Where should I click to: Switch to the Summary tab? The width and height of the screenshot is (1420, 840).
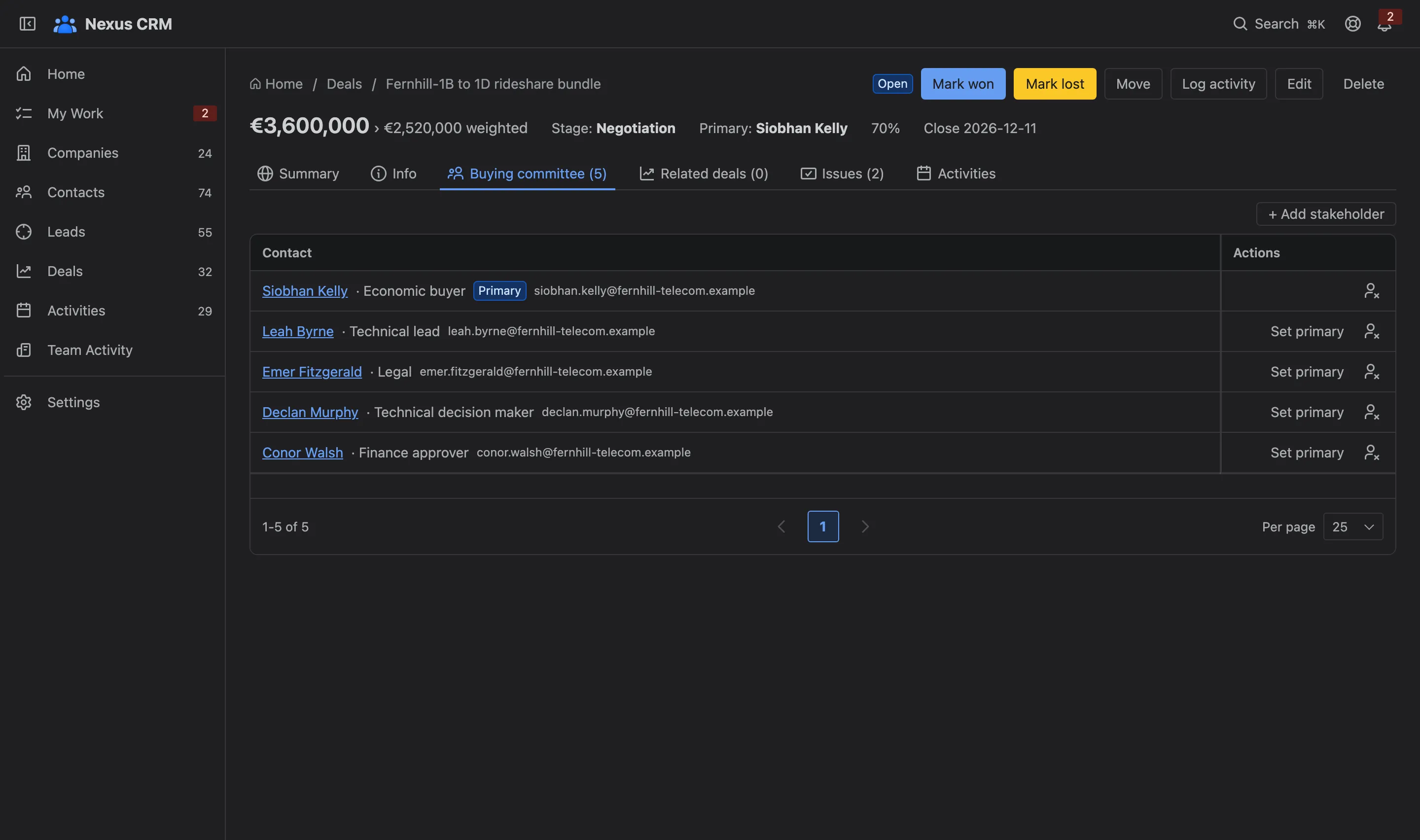tap(298, 174)
